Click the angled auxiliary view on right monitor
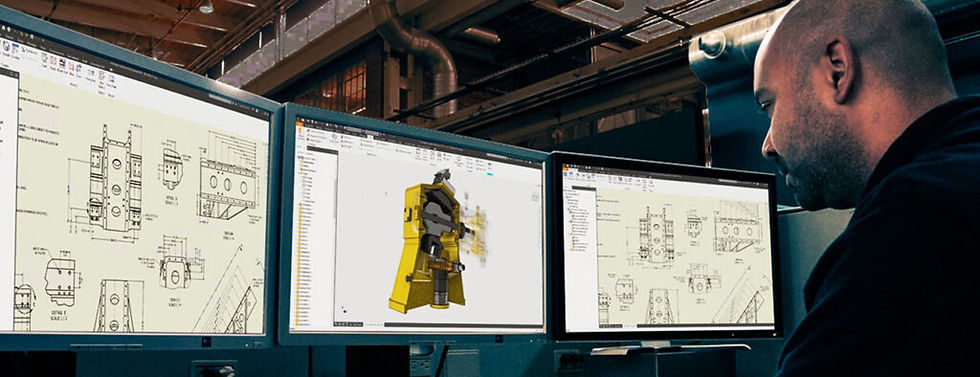The width and height of the screenshot is (980, 377). 742,297
